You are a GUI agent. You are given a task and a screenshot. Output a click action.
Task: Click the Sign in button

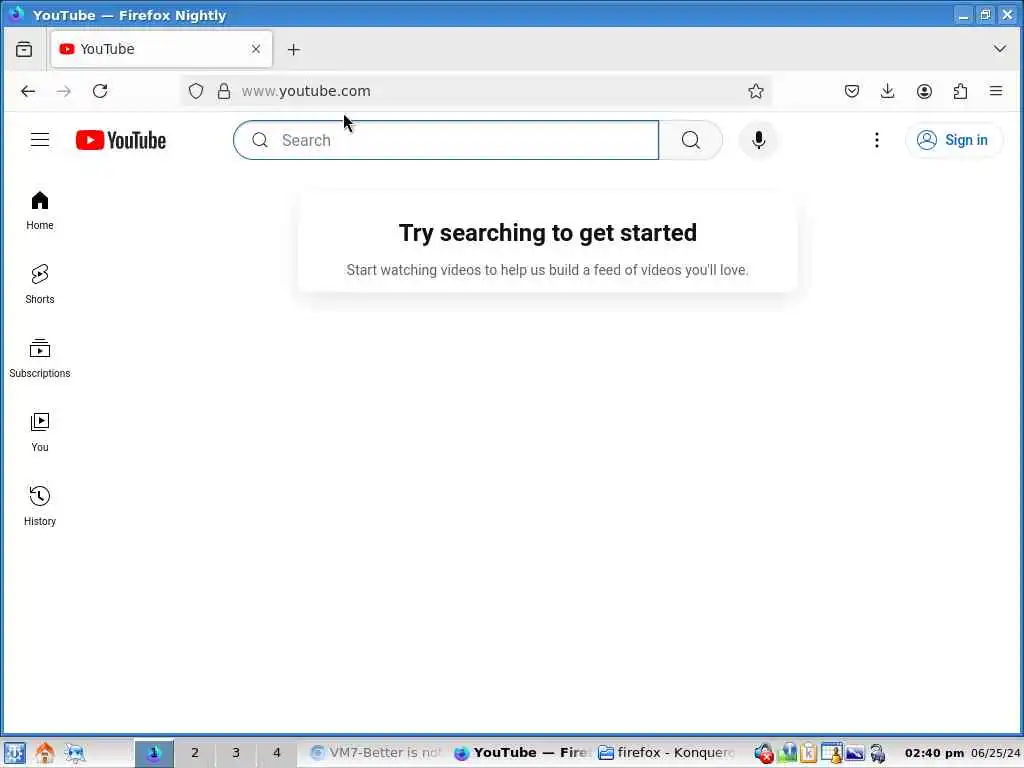[x=953, y=140]
